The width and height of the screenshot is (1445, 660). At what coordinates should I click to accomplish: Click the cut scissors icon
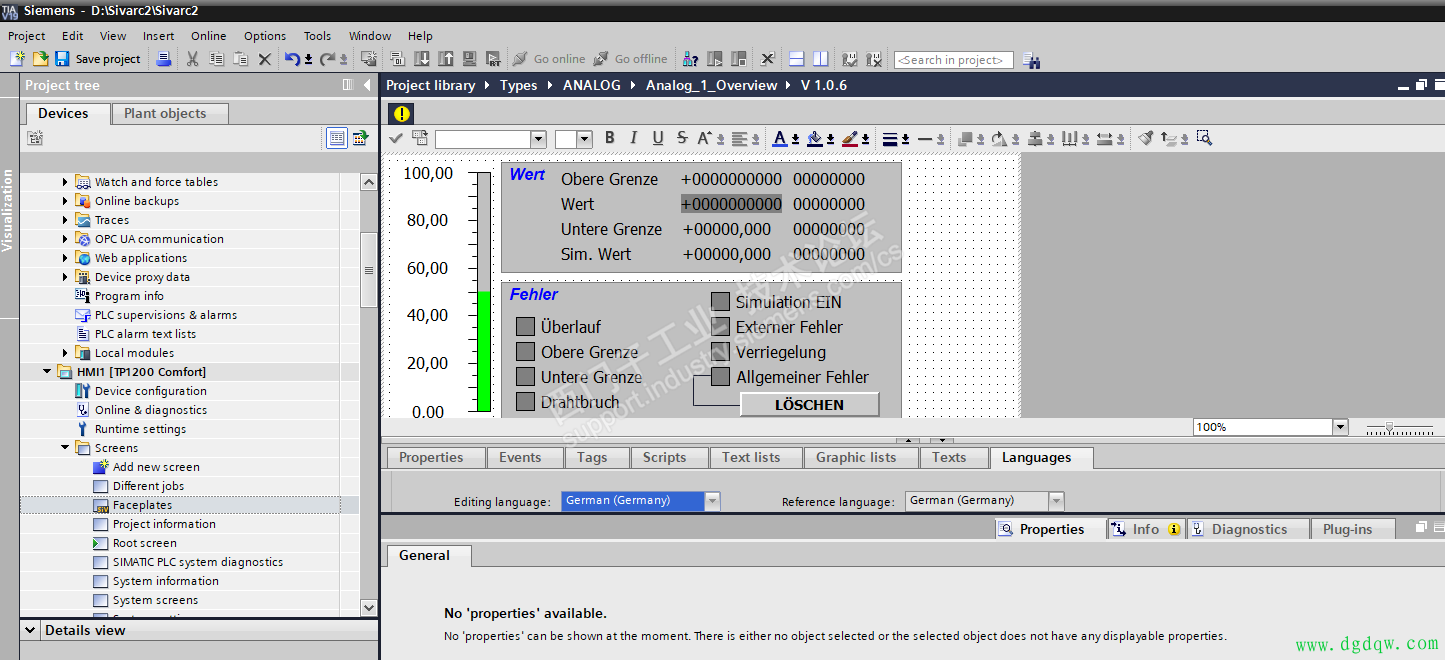(194, 59)
